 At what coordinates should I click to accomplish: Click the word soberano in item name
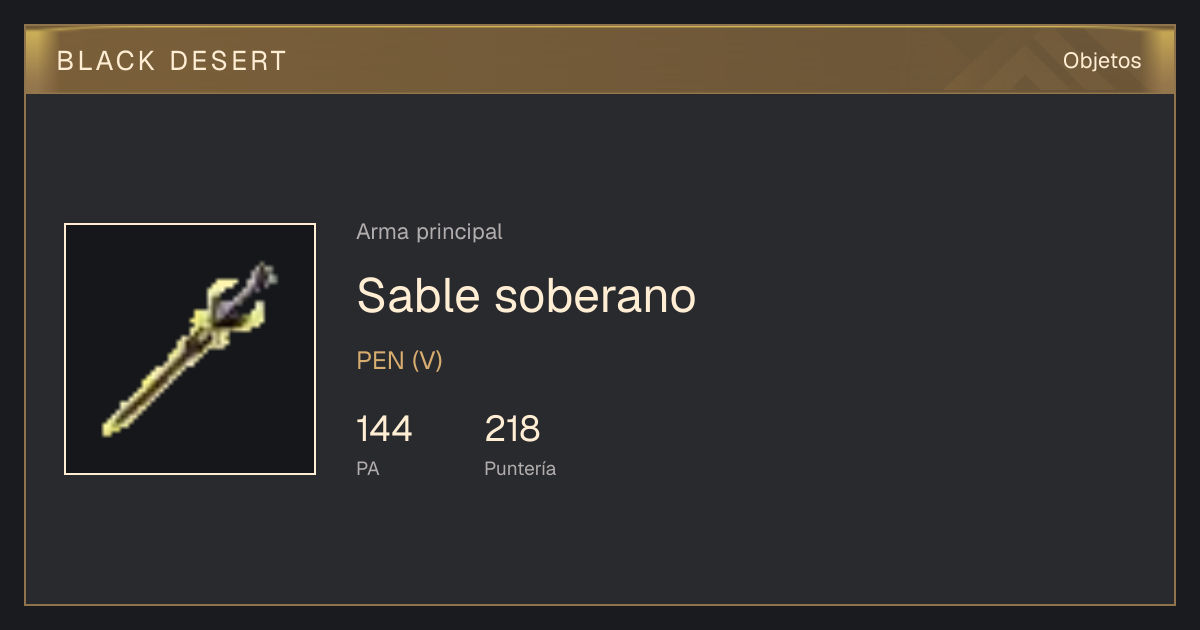point(595,295)
